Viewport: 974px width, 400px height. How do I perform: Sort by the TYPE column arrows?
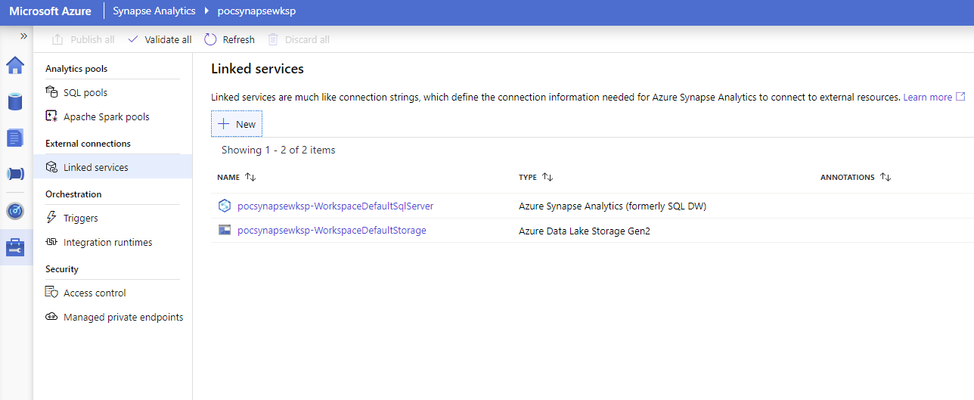pos(547,177)
